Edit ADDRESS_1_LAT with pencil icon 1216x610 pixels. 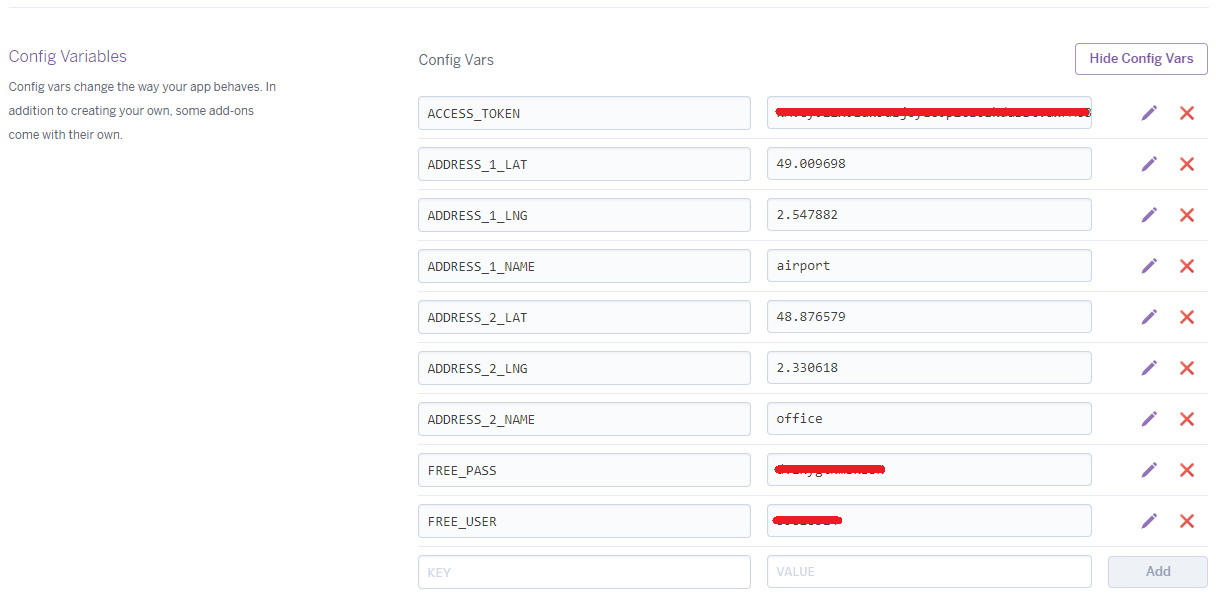coord(1149,164)
